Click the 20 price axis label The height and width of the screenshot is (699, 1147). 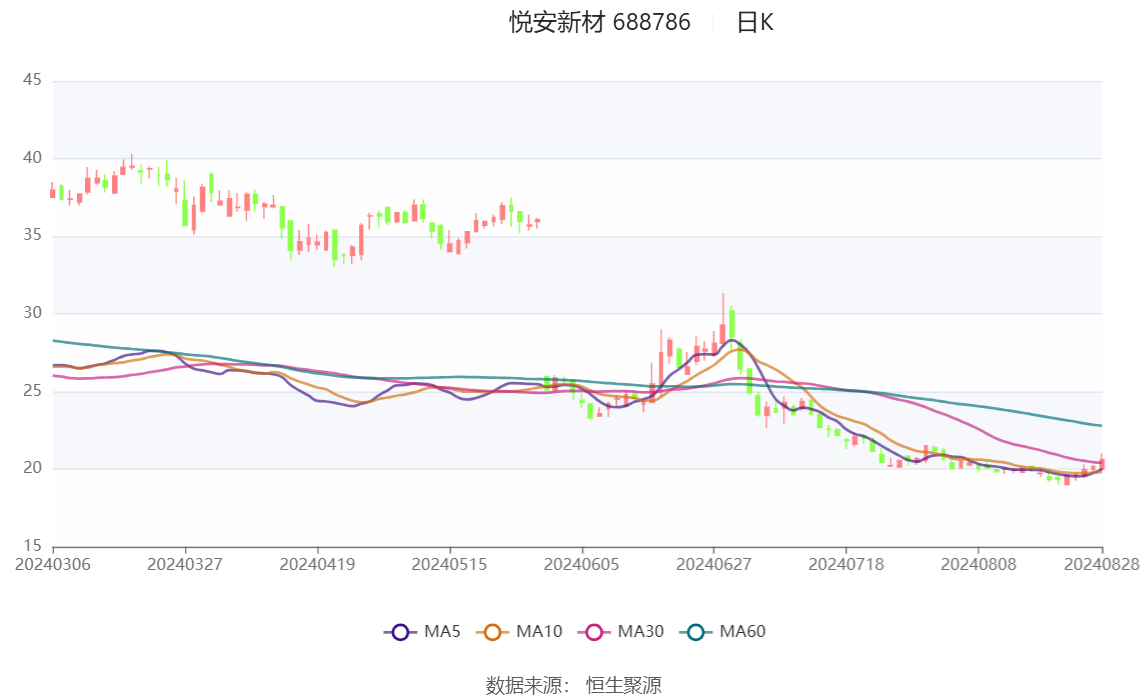tap(32, 468)
